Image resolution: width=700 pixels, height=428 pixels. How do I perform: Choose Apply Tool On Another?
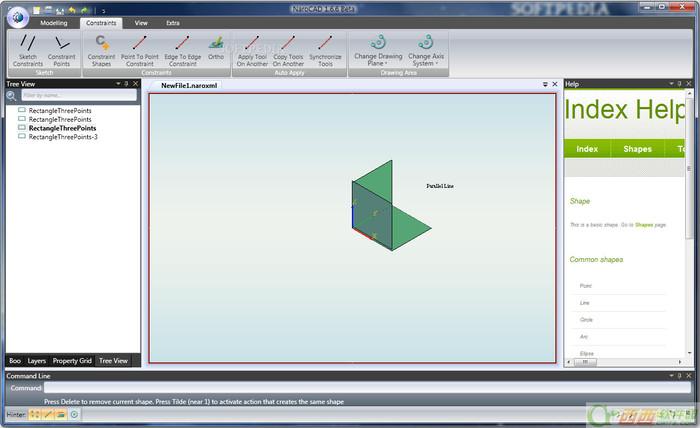pyautogui.click(x=252, y=50)
